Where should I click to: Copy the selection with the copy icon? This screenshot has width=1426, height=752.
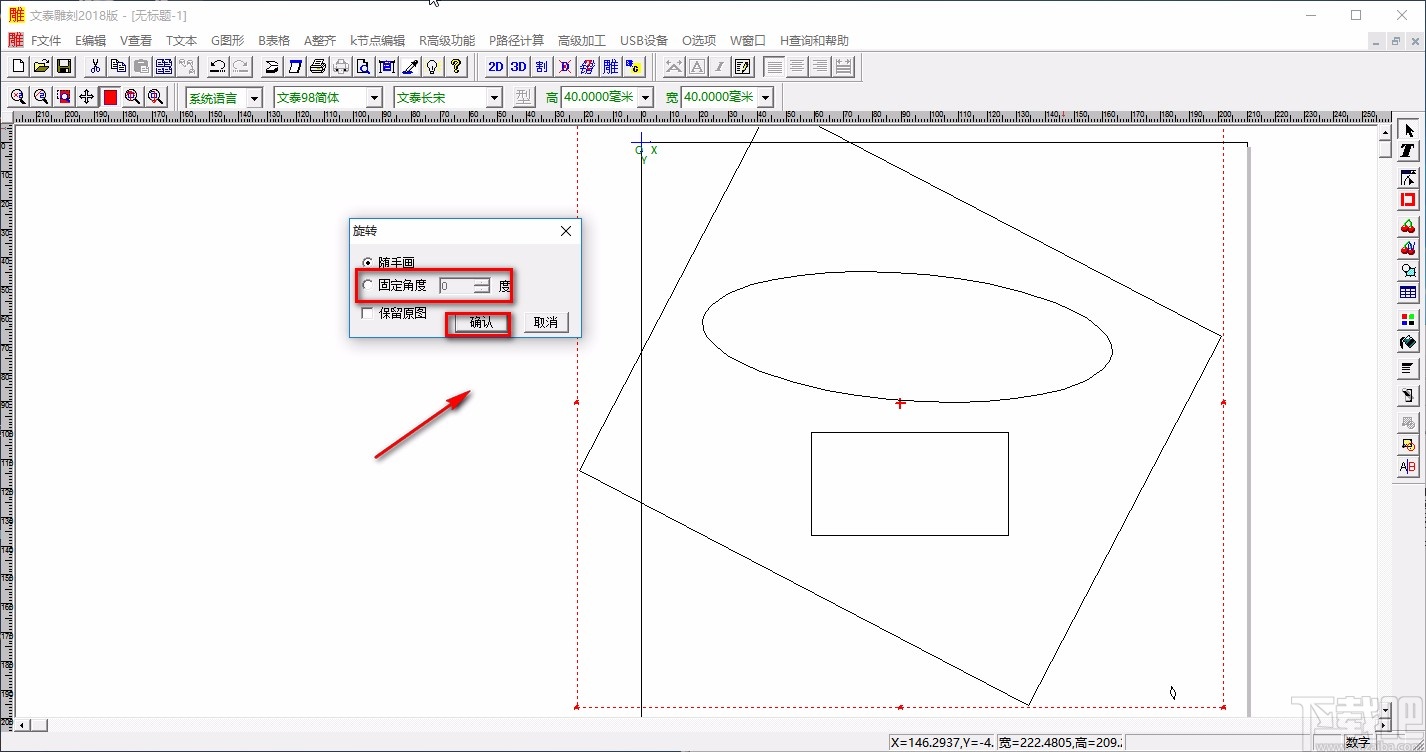(x=118, y=67)
